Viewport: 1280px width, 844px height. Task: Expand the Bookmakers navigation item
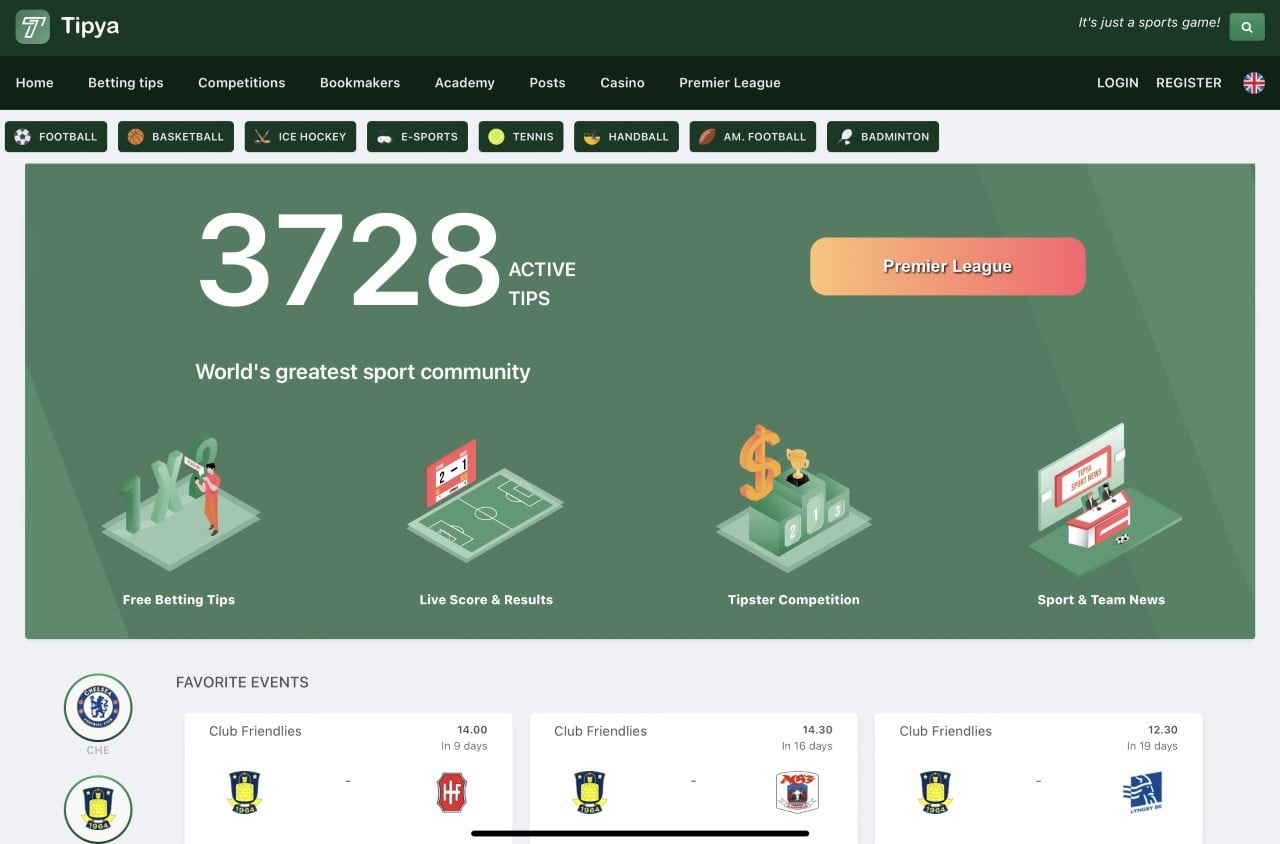[x=359, y=83]
